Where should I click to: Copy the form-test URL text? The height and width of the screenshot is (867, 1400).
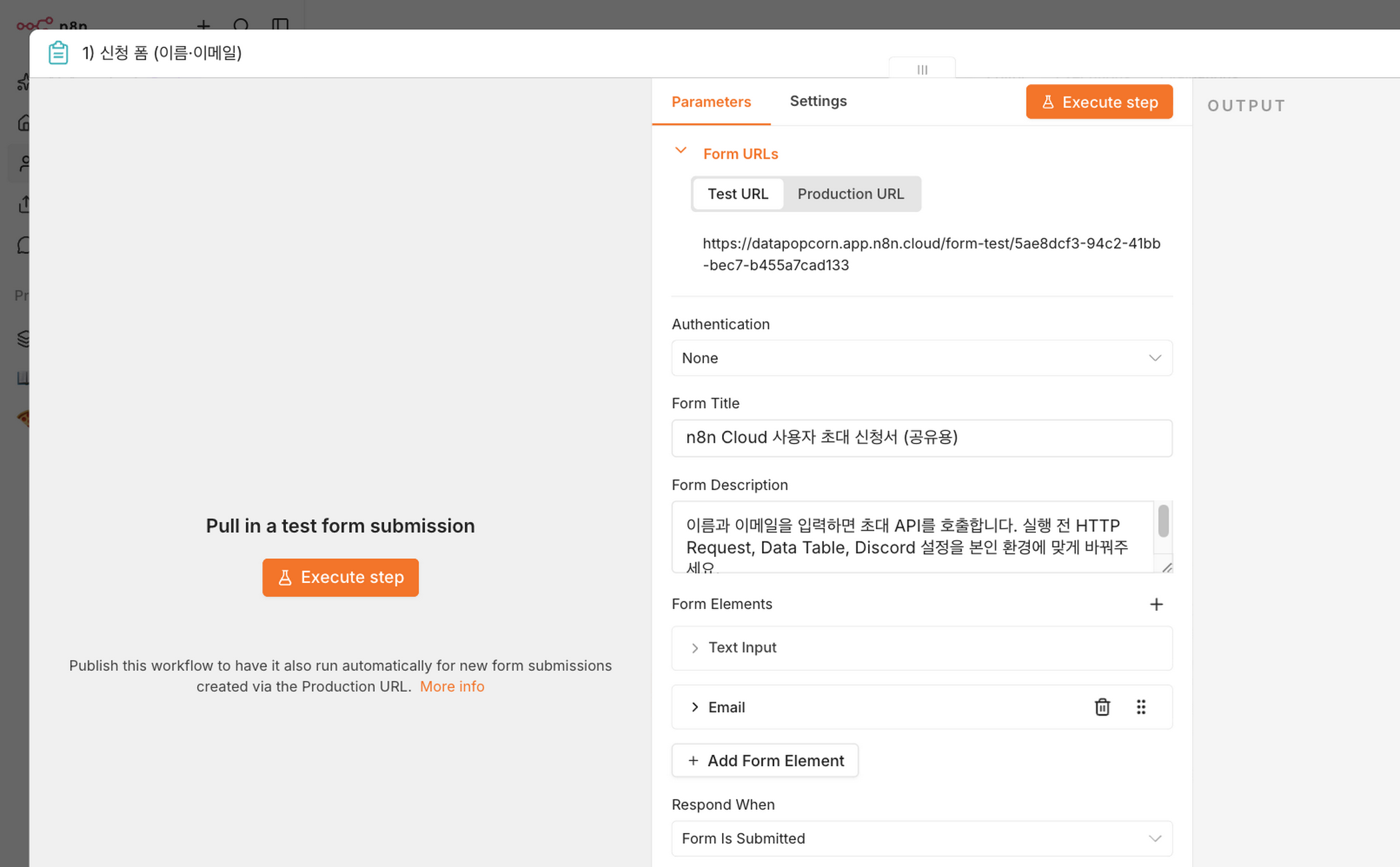coord(931,254)
